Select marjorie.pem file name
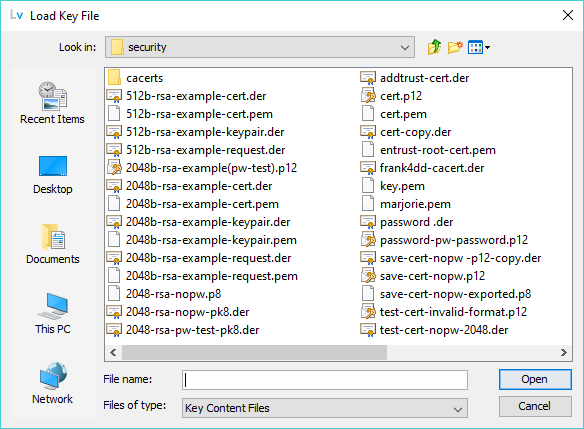The height and width of the screenshot is (429, 584). [415, 204]
